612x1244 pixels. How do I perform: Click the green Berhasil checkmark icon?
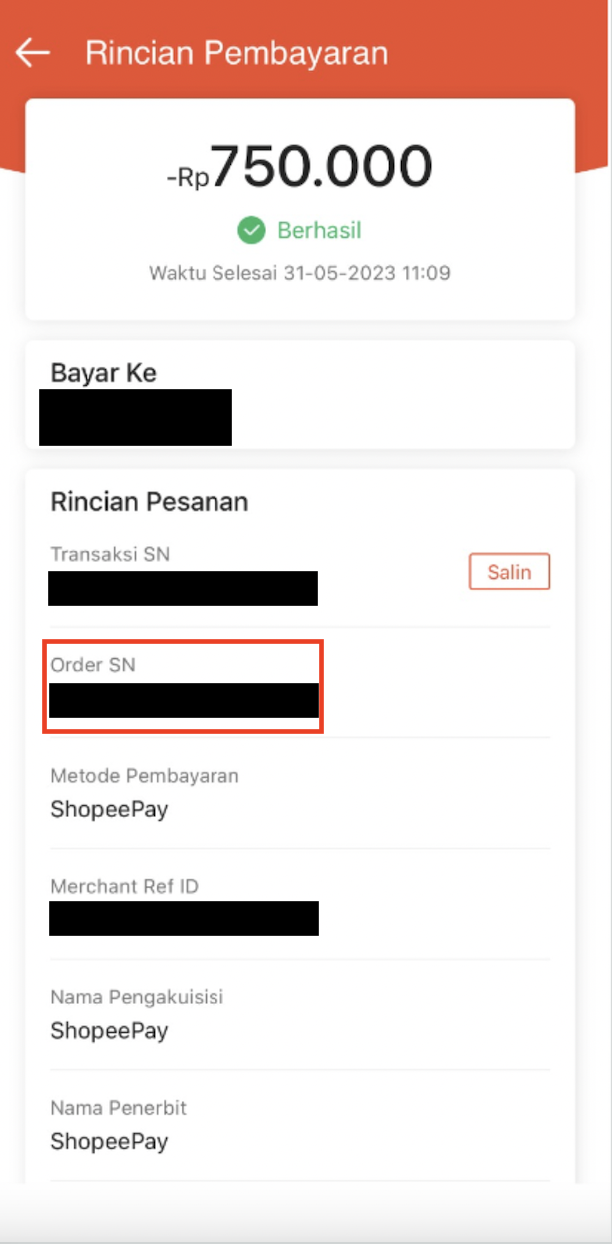pyautogui.click(x=251, y=231)
